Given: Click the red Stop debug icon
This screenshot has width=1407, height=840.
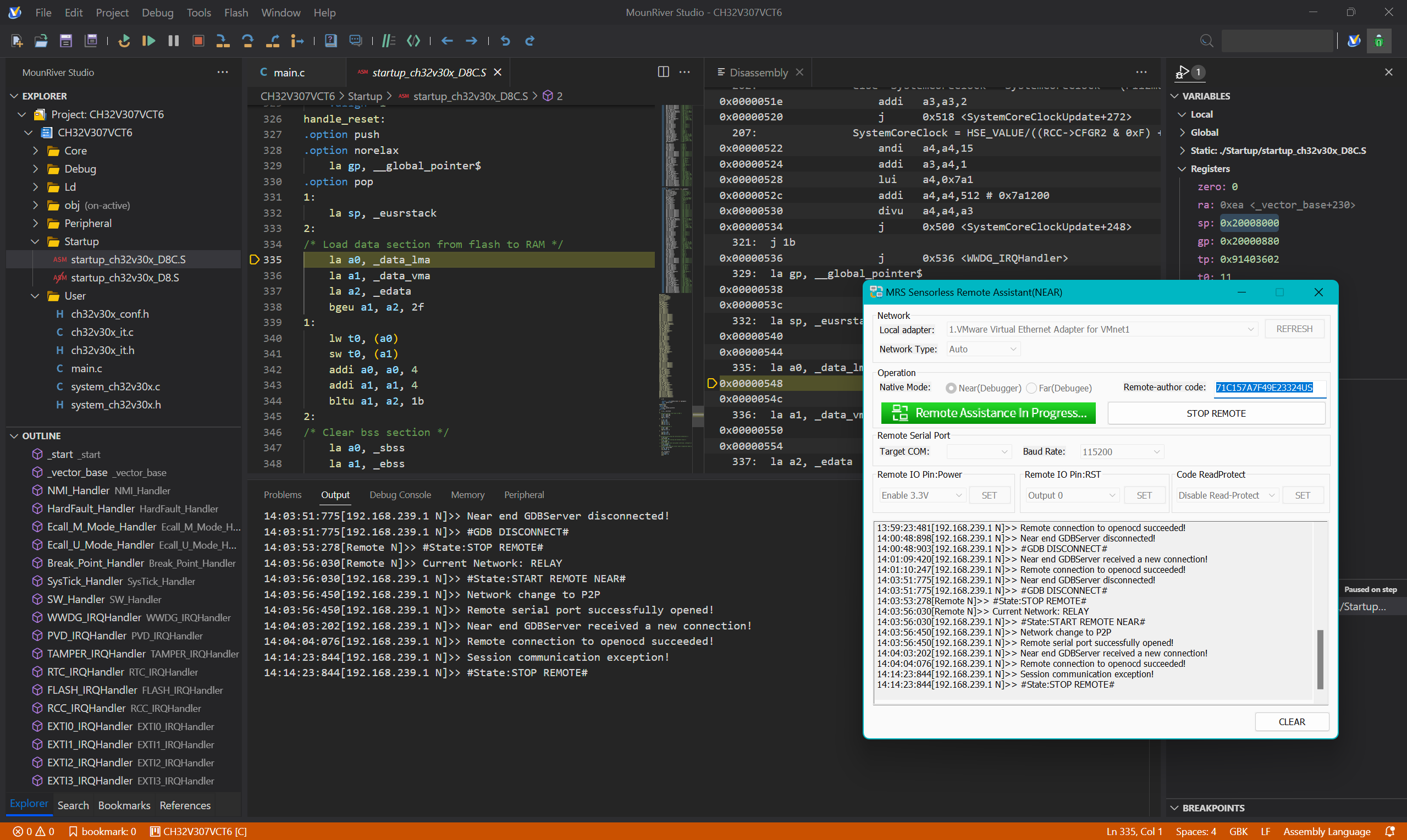Looking at the screenshot, I should 198,41.
